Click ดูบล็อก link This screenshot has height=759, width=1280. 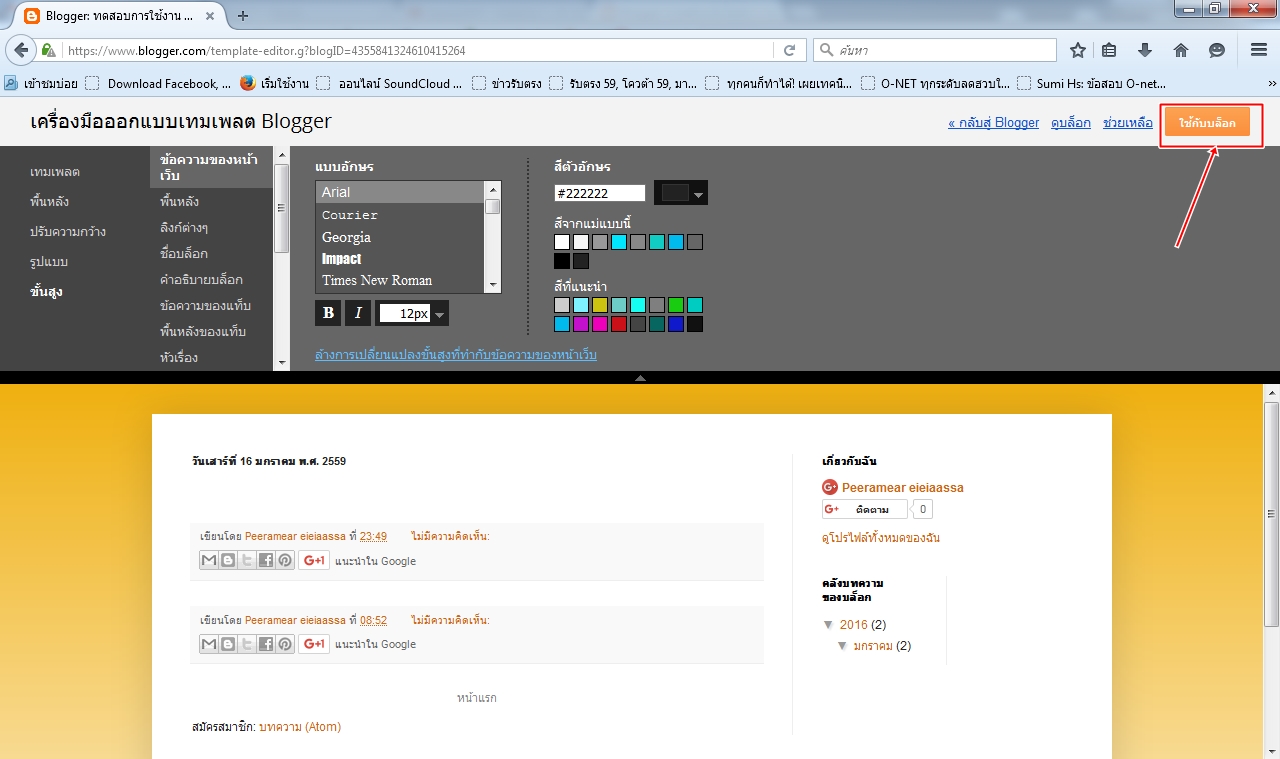(x=1071, y=123)
